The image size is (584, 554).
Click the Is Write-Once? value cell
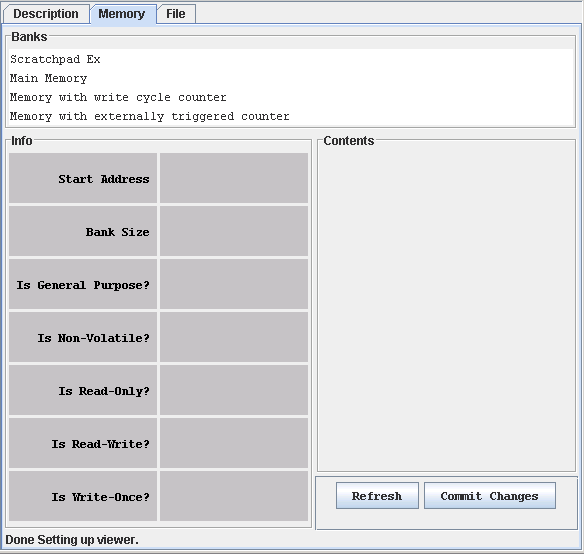click(x=234, y=497)
